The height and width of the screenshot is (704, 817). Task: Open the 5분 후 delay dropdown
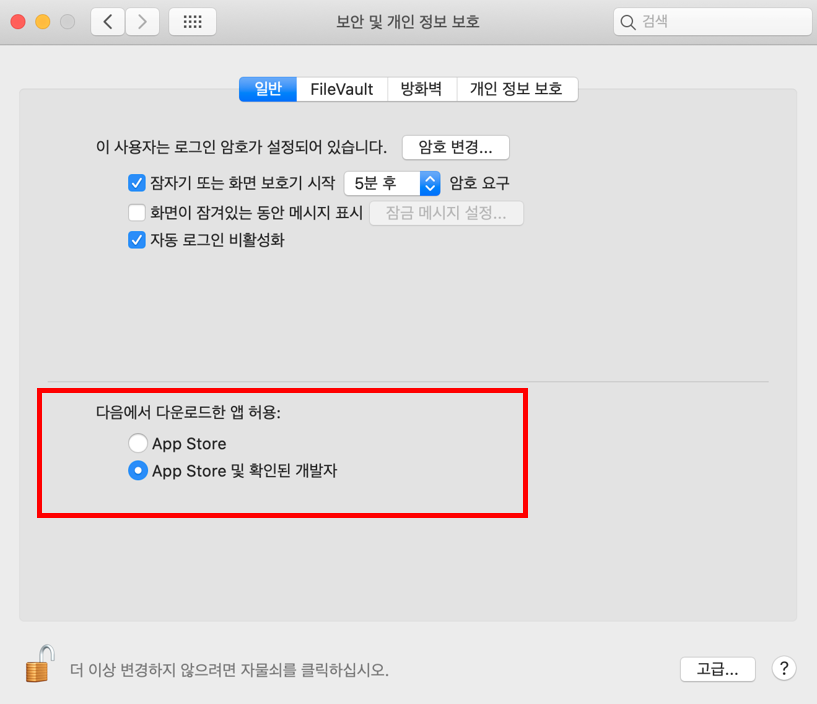point(391,183)
